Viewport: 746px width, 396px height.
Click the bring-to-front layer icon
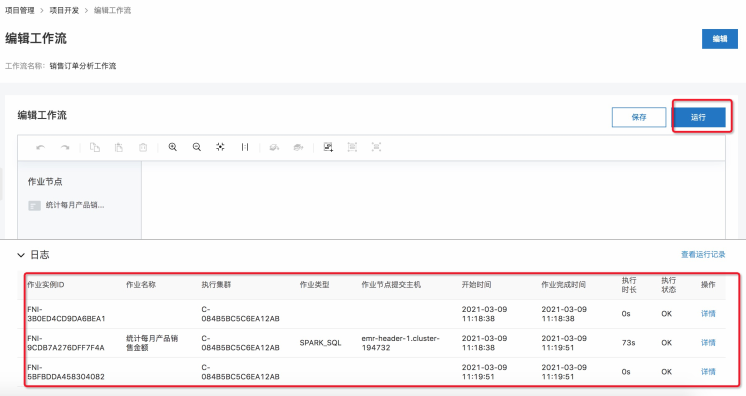(x=274, y=148)
